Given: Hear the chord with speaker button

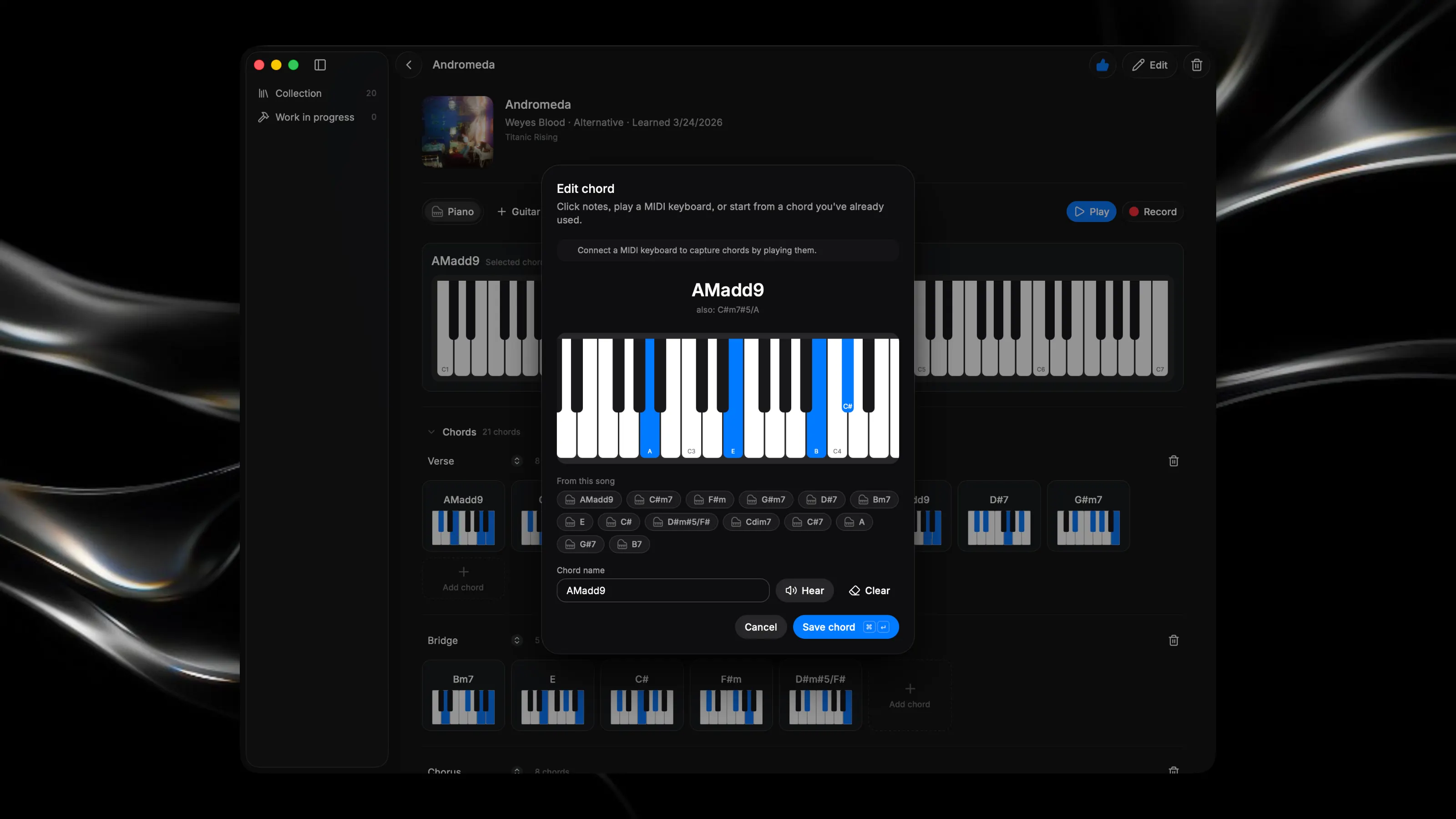Looking at the screenshot, I should 804,590.
